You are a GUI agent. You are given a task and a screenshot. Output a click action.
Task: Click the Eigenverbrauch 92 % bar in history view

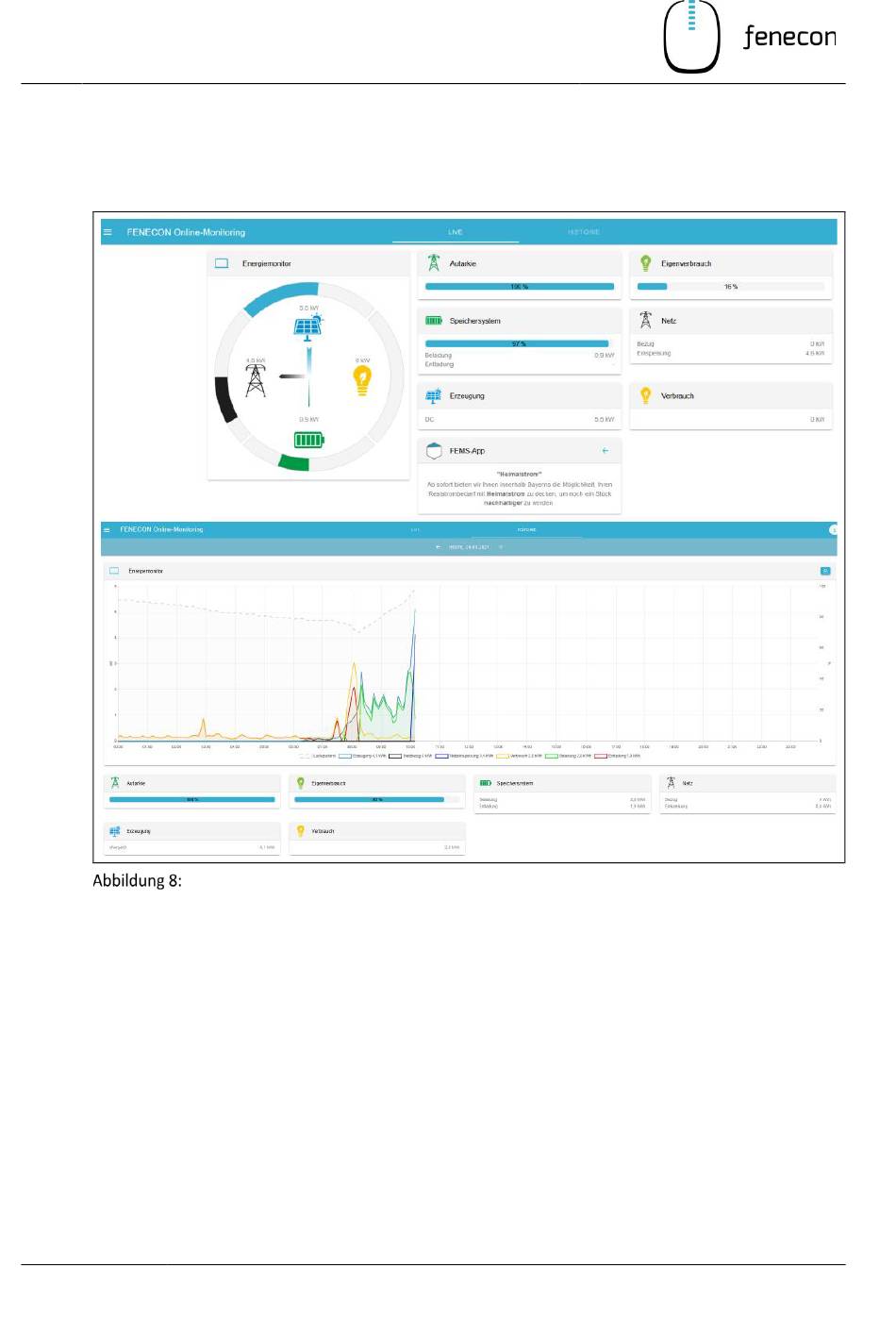pyautogui.click(x=377, y=799)
